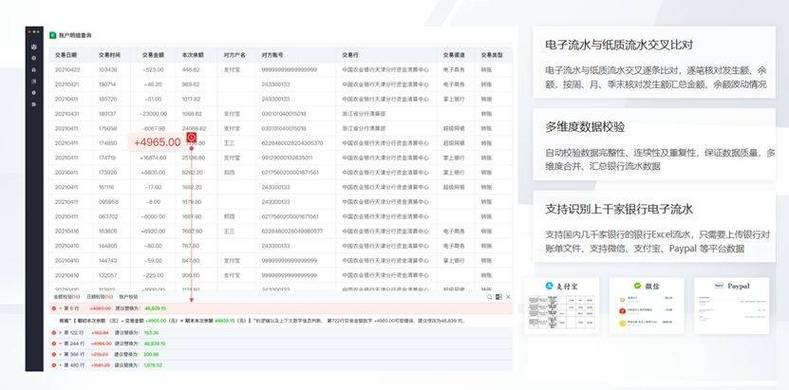Click transaction time cell 063702
Image resolution: width=789 pixels, height=390 pixels.
coord(108,216)
